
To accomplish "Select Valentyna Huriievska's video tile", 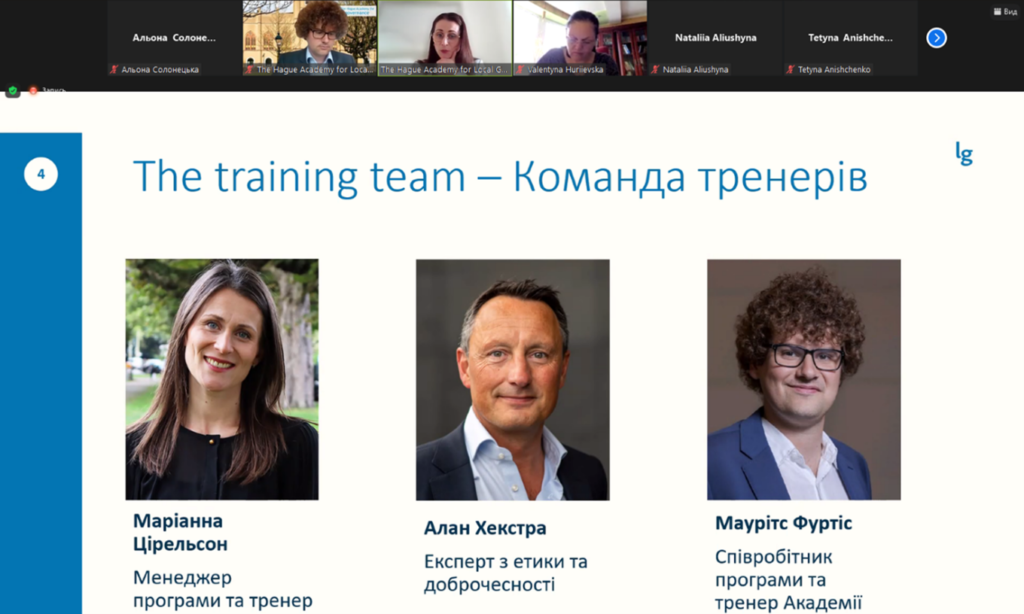I will click(580, 38).
